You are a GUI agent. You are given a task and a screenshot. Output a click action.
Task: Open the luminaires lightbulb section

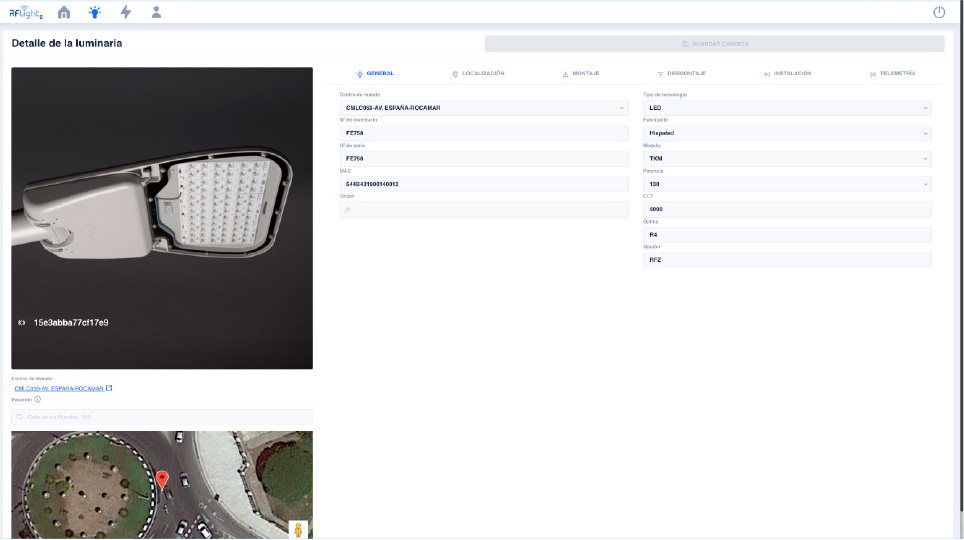click(x=95, y=12)
